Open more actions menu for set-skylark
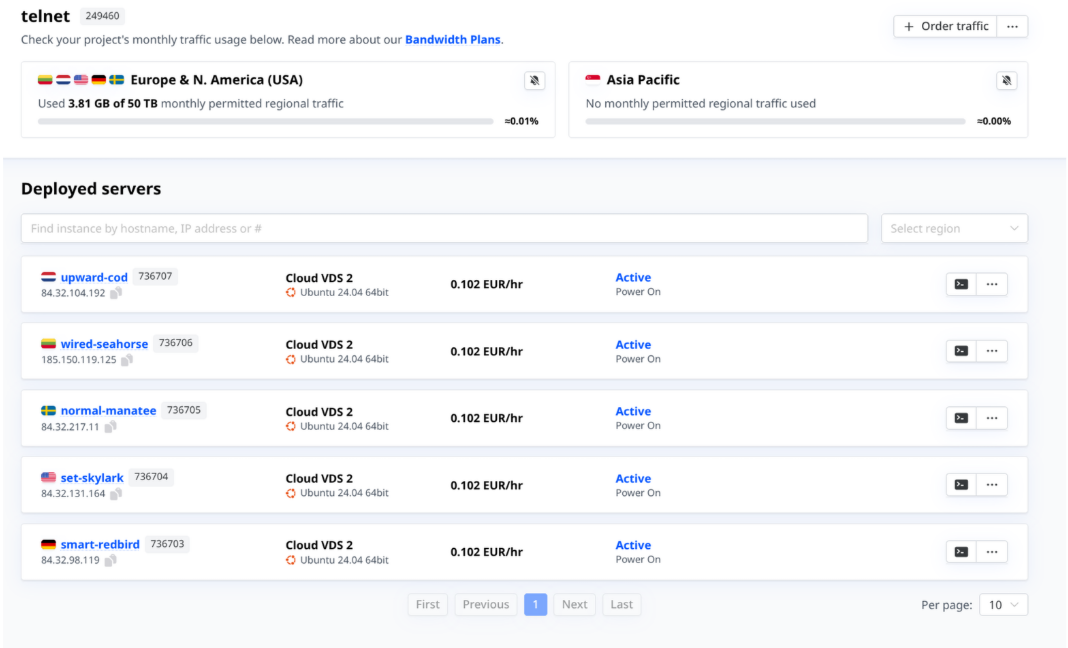 991,485
